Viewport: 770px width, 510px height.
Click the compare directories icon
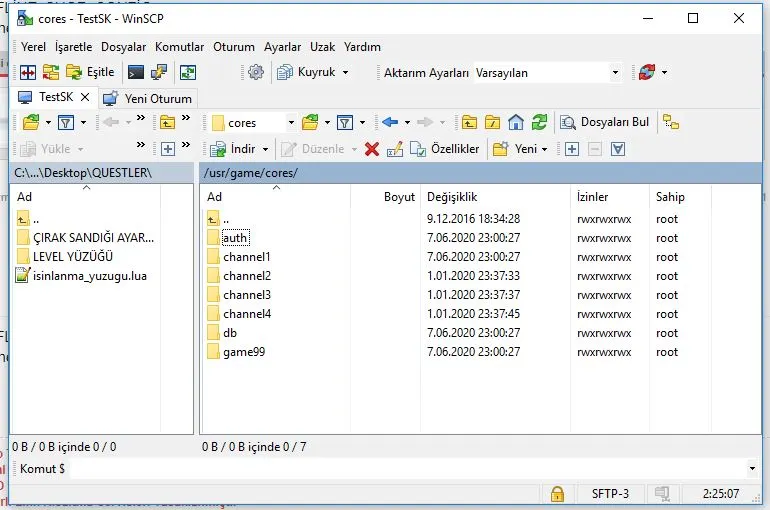28,72
